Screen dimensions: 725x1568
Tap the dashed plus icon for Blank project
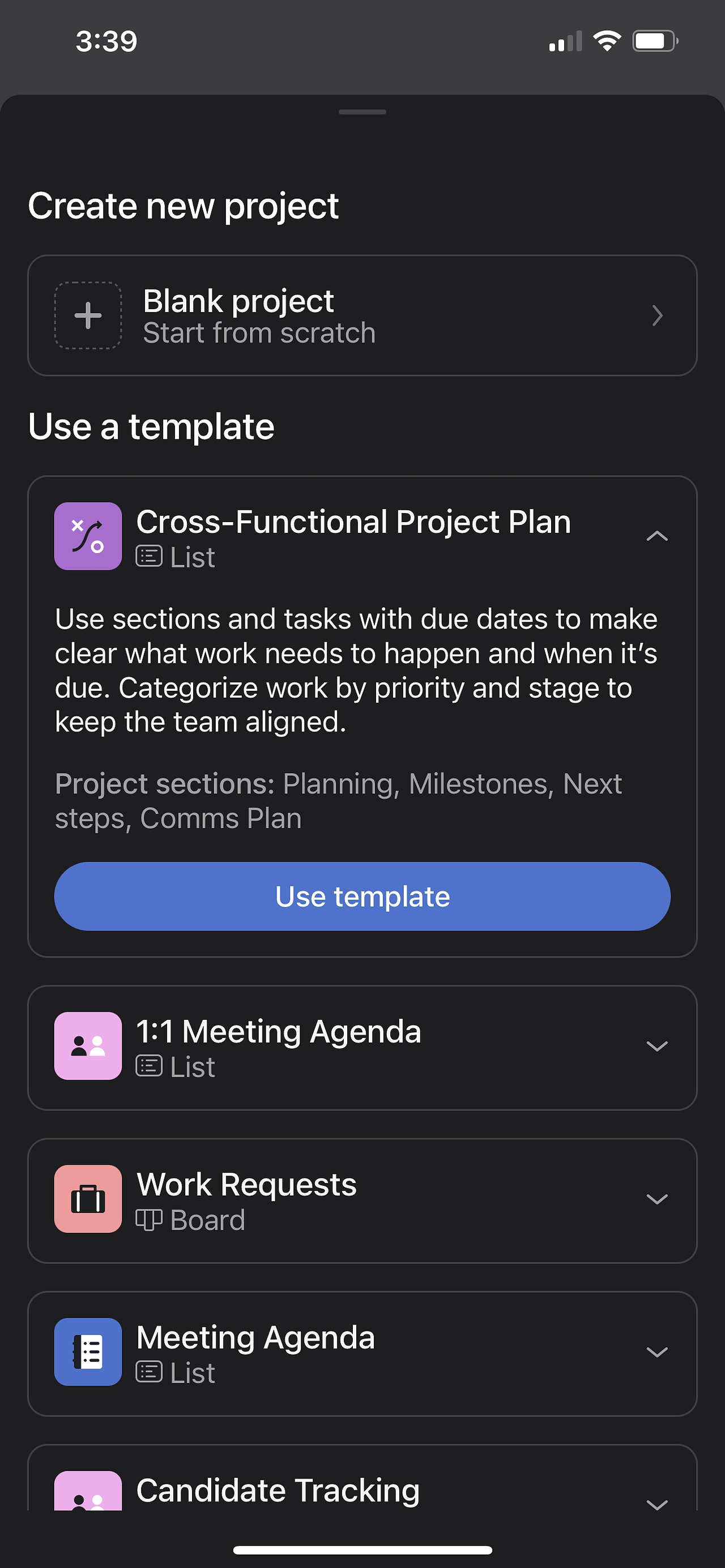[x=88, y=315]
